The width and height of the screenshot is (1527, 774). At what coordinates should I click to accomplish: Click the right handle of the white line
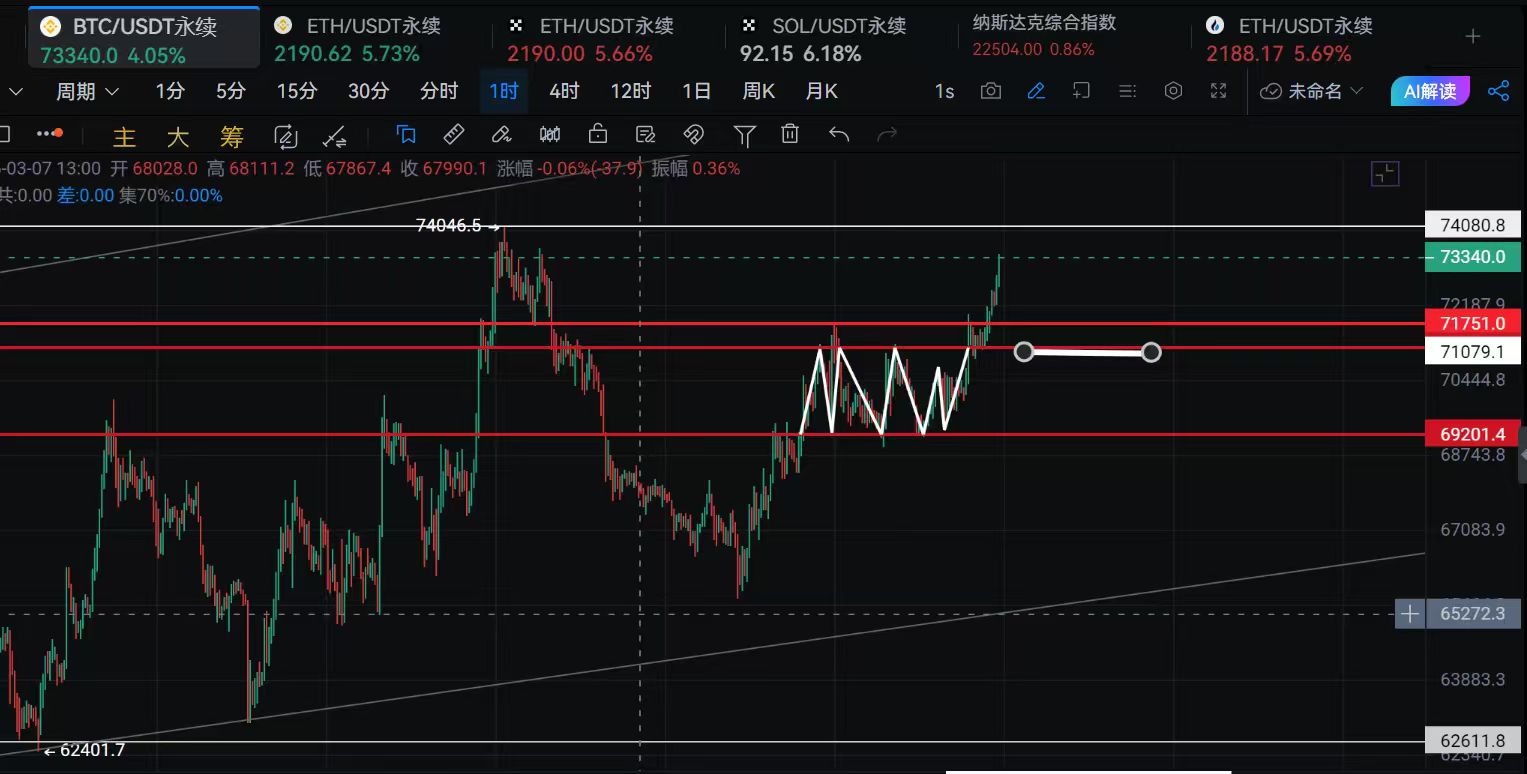click(1151, 352)
